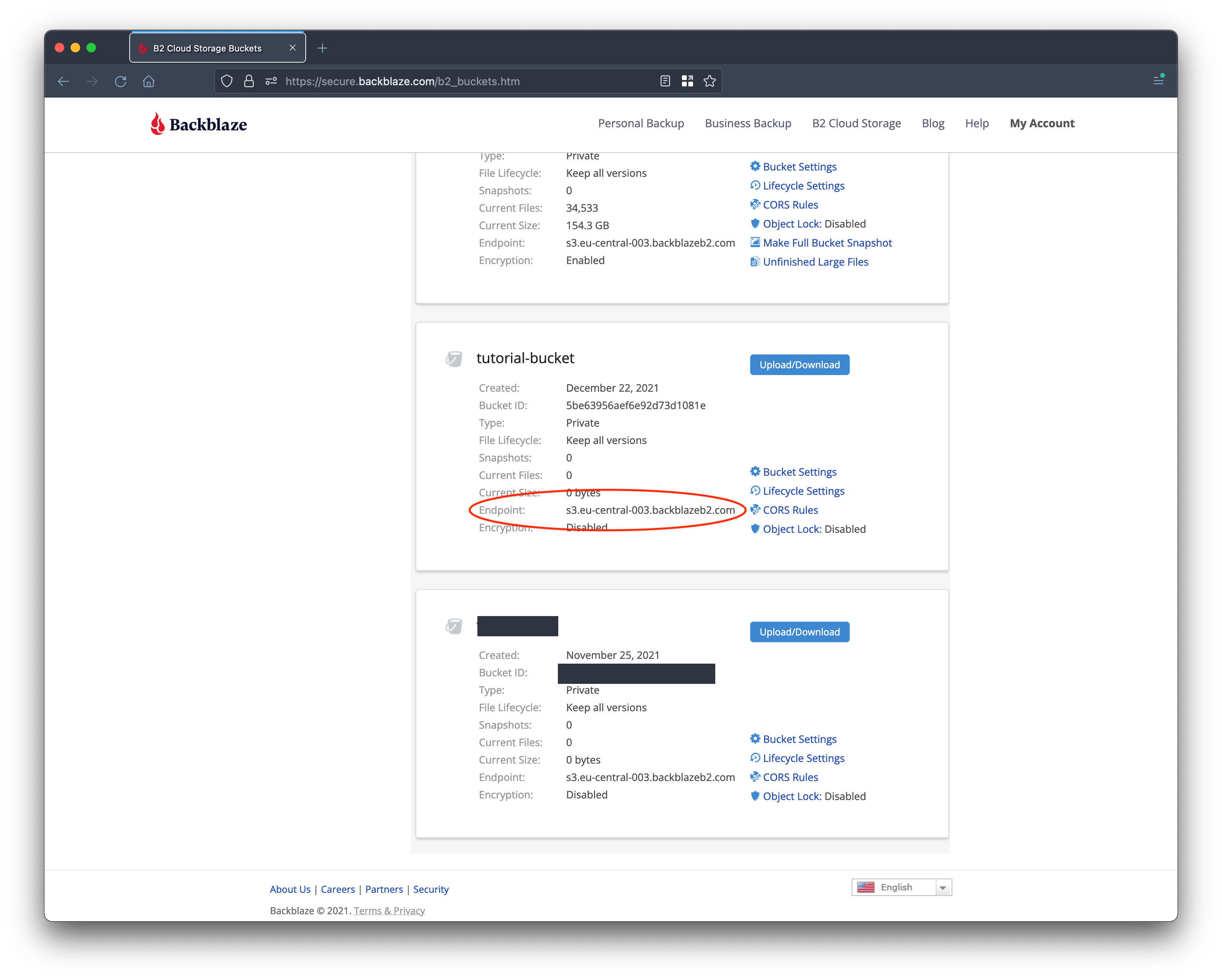Open the English language dropdown

pyautogui.click(x=896, y=887)
